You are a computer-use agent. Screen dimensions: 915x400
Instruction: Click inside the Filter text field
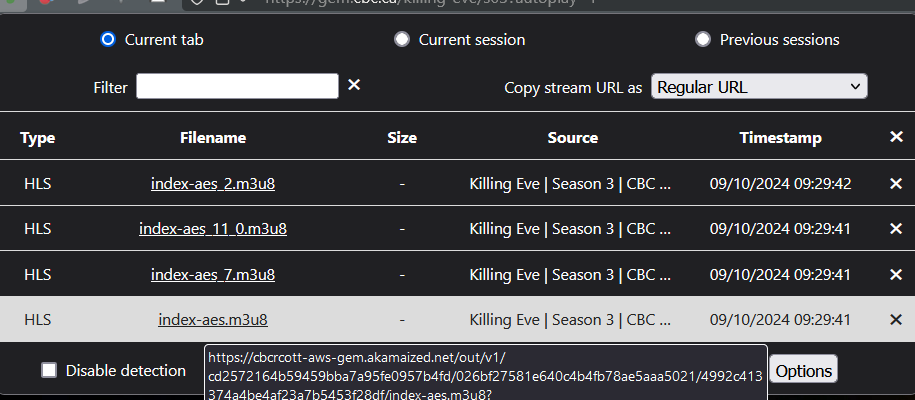[237, 87]
